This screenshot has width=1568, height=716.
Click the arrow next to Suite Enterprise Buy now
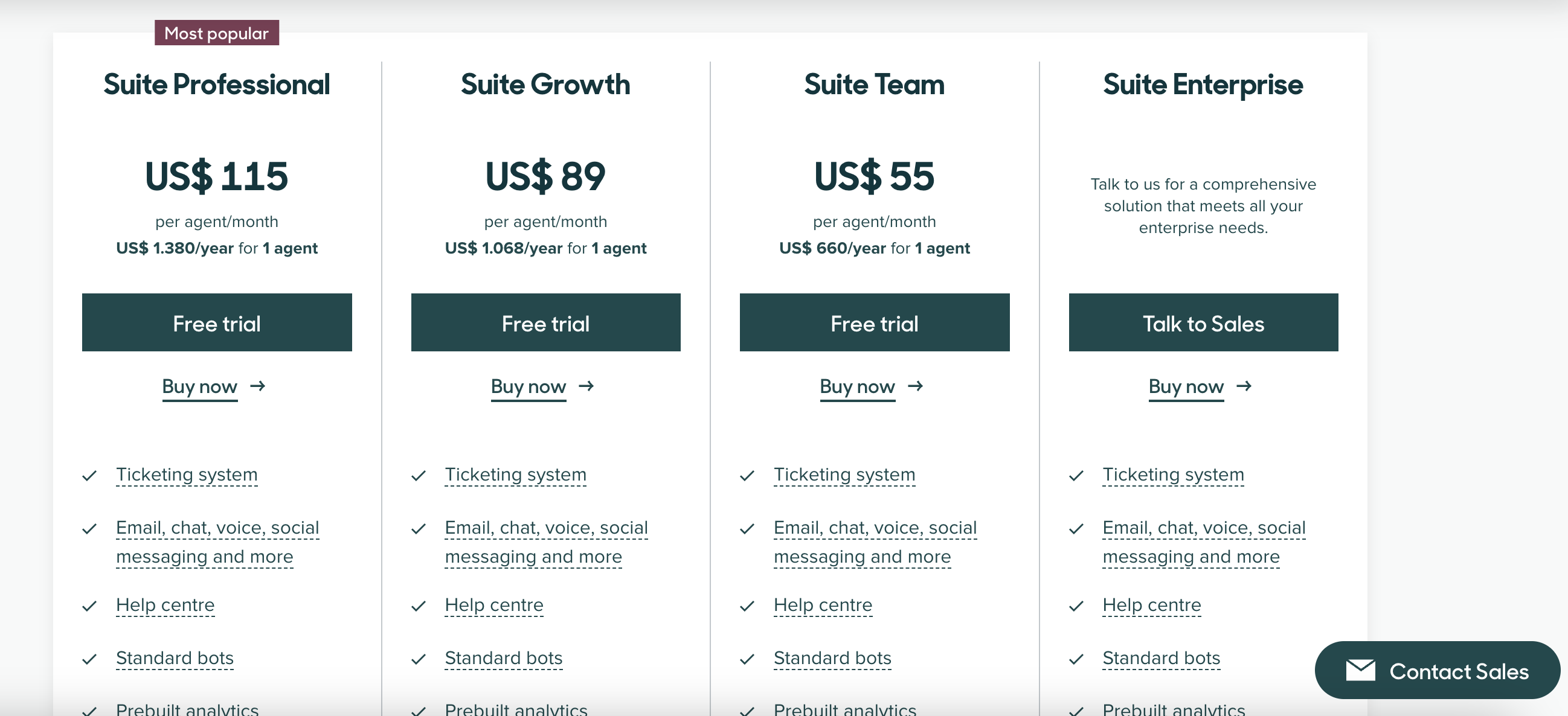pos(1245,386)
